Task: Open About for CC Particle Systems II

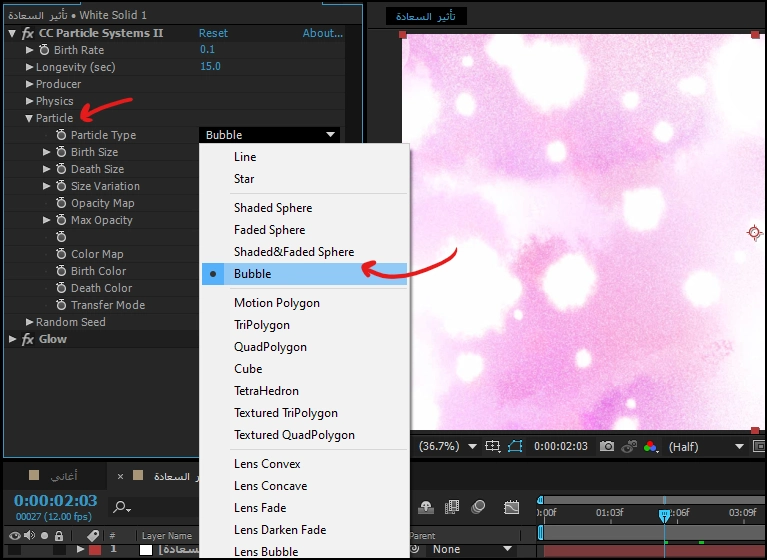Action: (322, 33)
